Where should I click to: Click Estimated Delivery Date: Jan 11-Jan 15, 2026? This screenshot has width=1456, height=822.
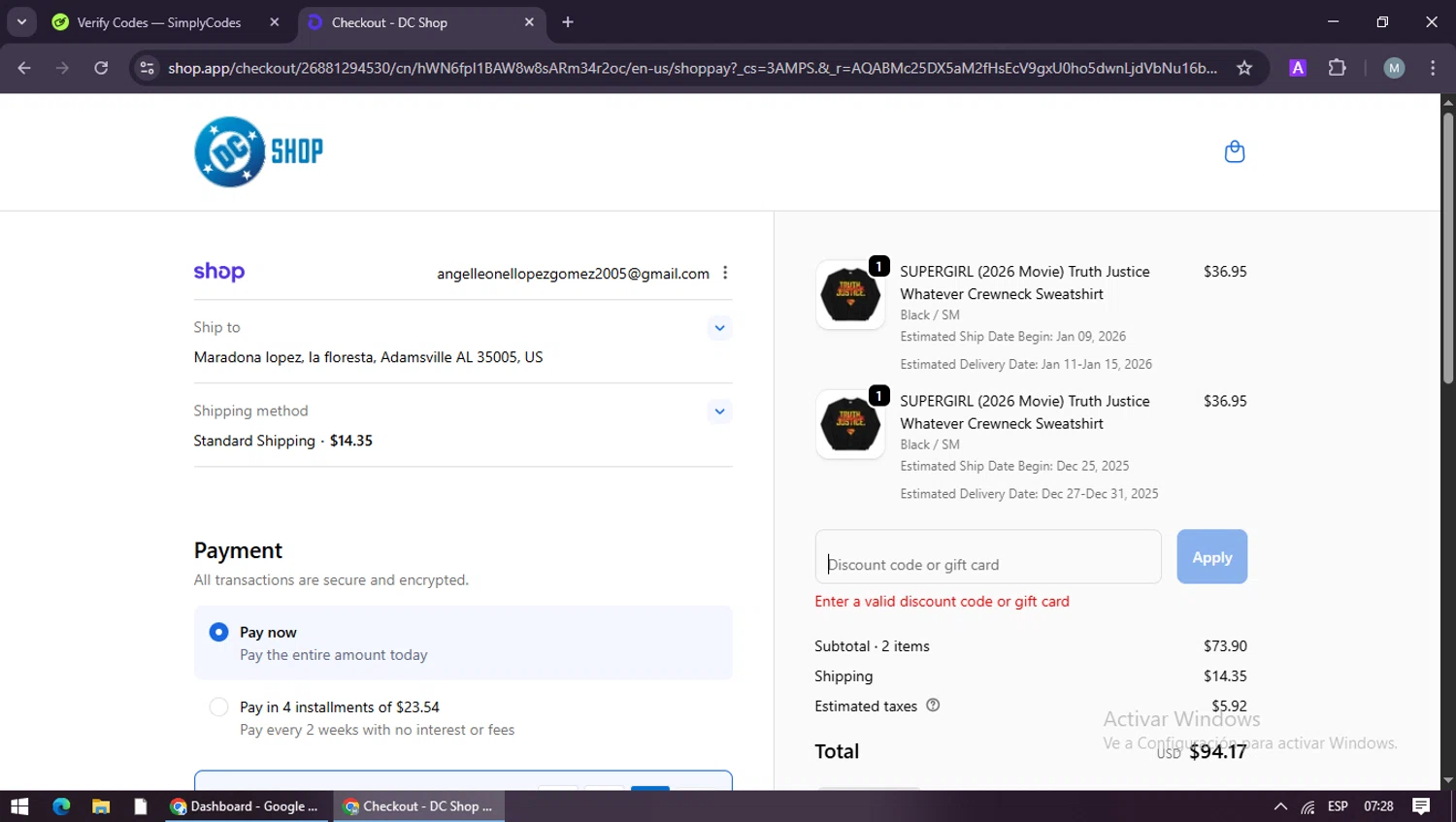coord(1026,365)
